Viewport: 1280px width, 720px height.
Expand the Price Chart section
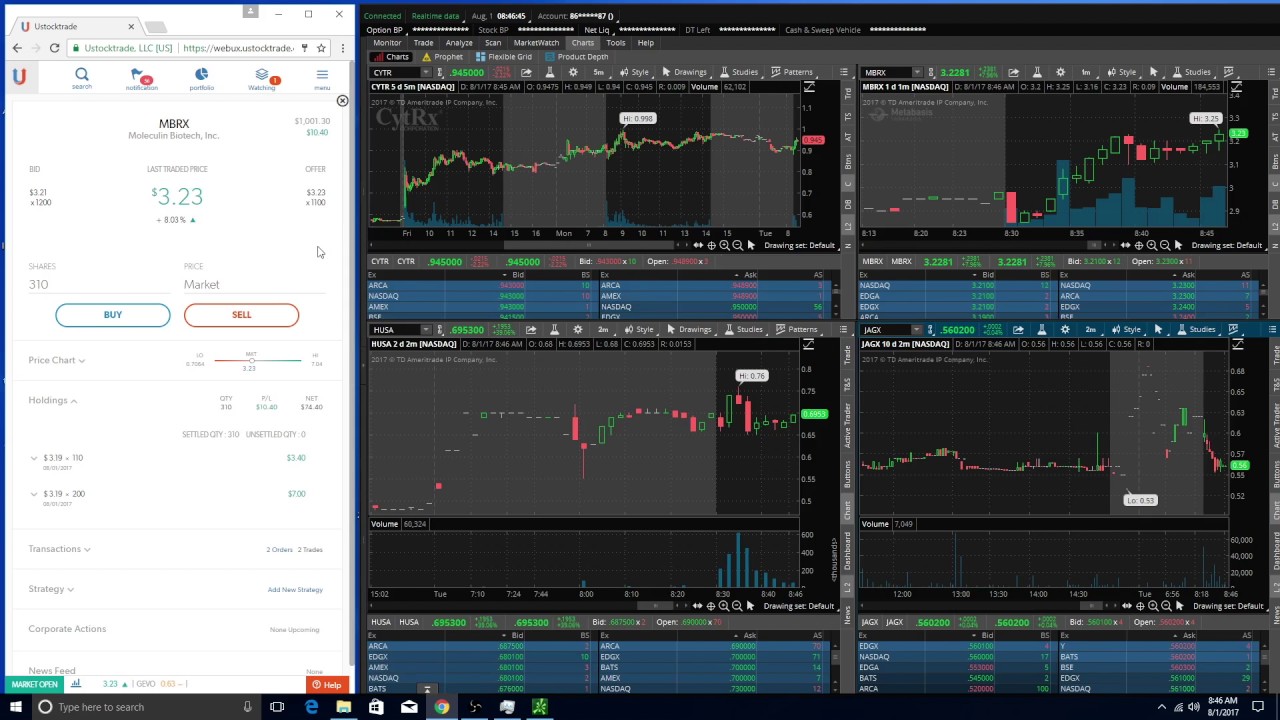[x=57, y=360]
